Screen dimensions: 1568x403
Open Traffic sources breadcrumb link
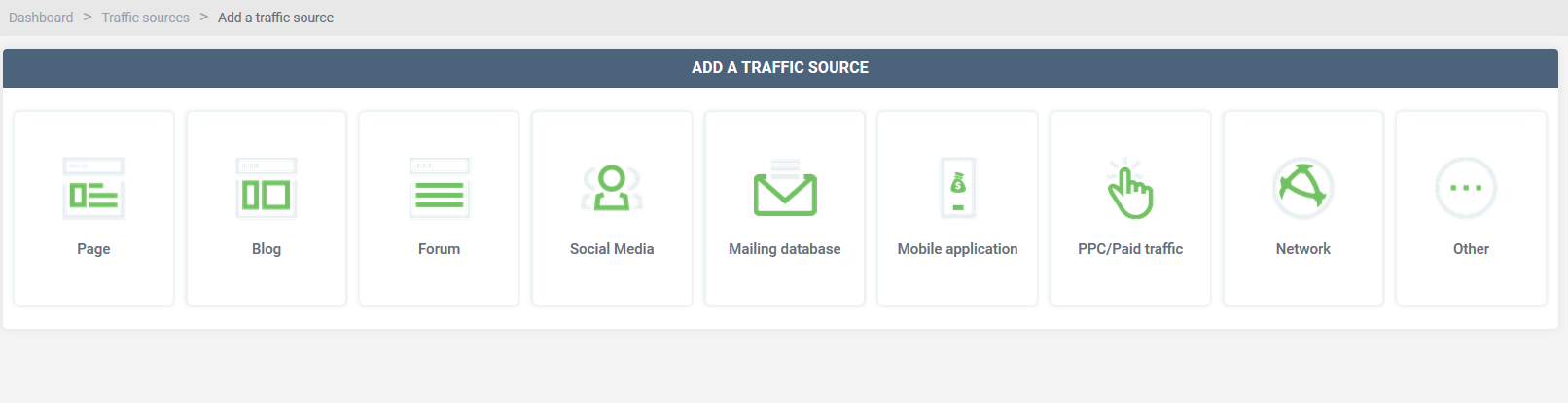click(146, 18)
